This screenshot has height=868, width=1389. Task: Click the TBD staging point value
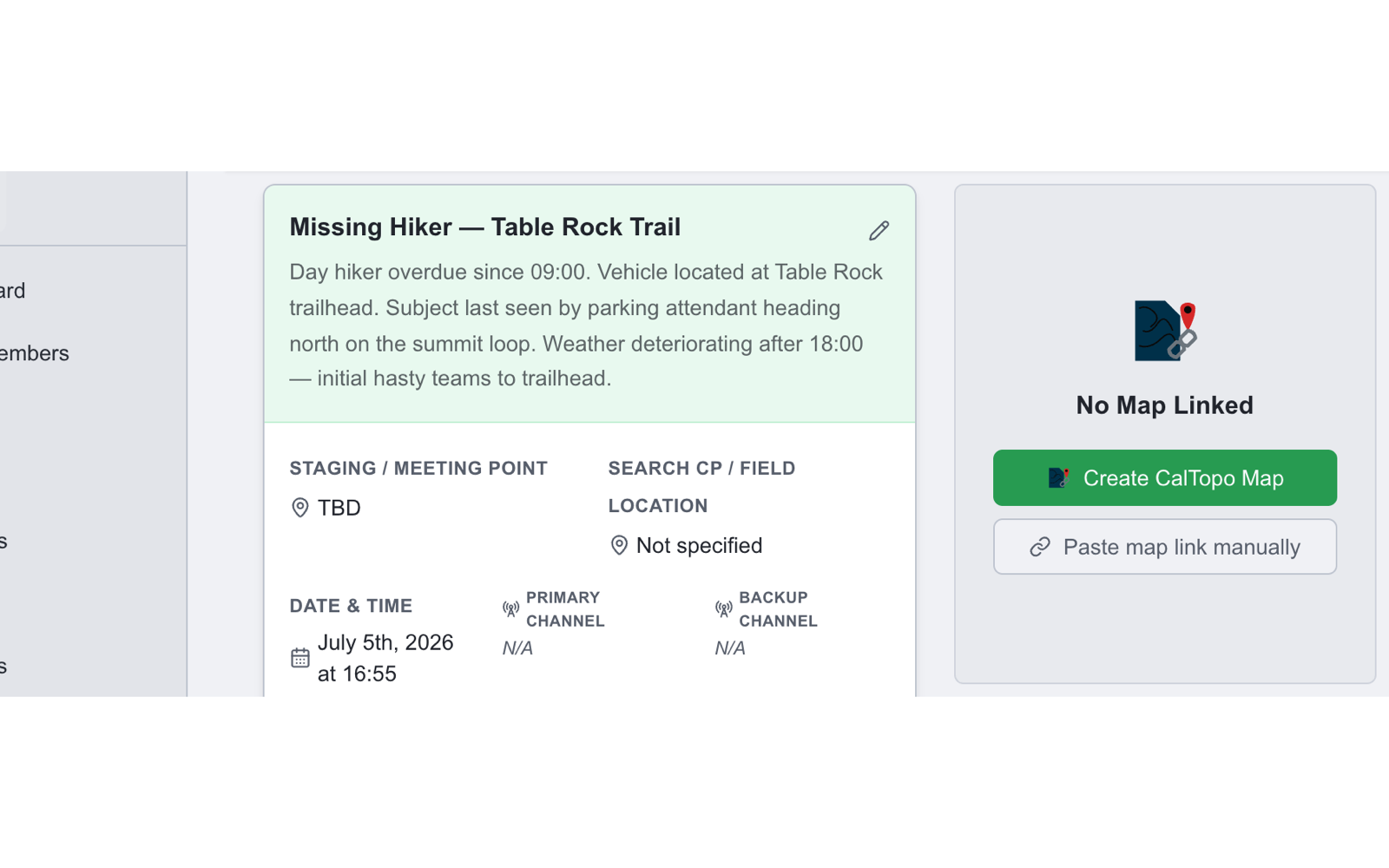tap(339, 508)
